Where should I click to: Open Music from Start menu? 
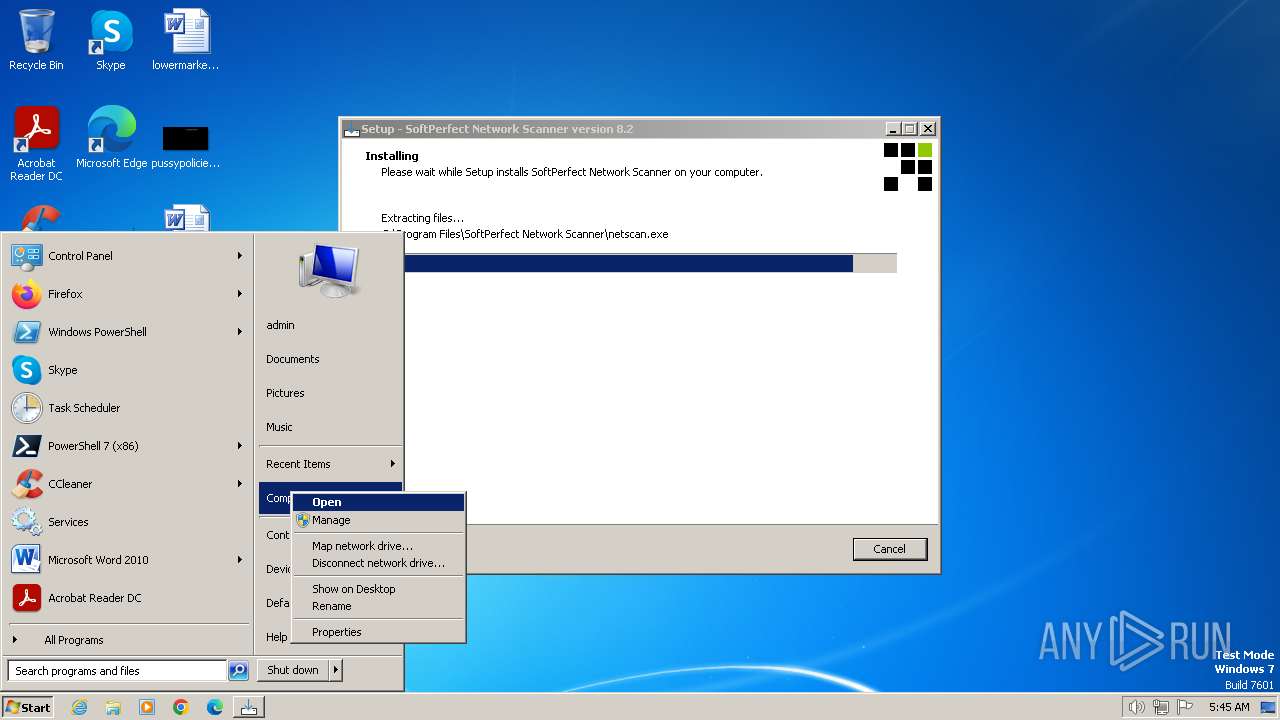[330, 427]
